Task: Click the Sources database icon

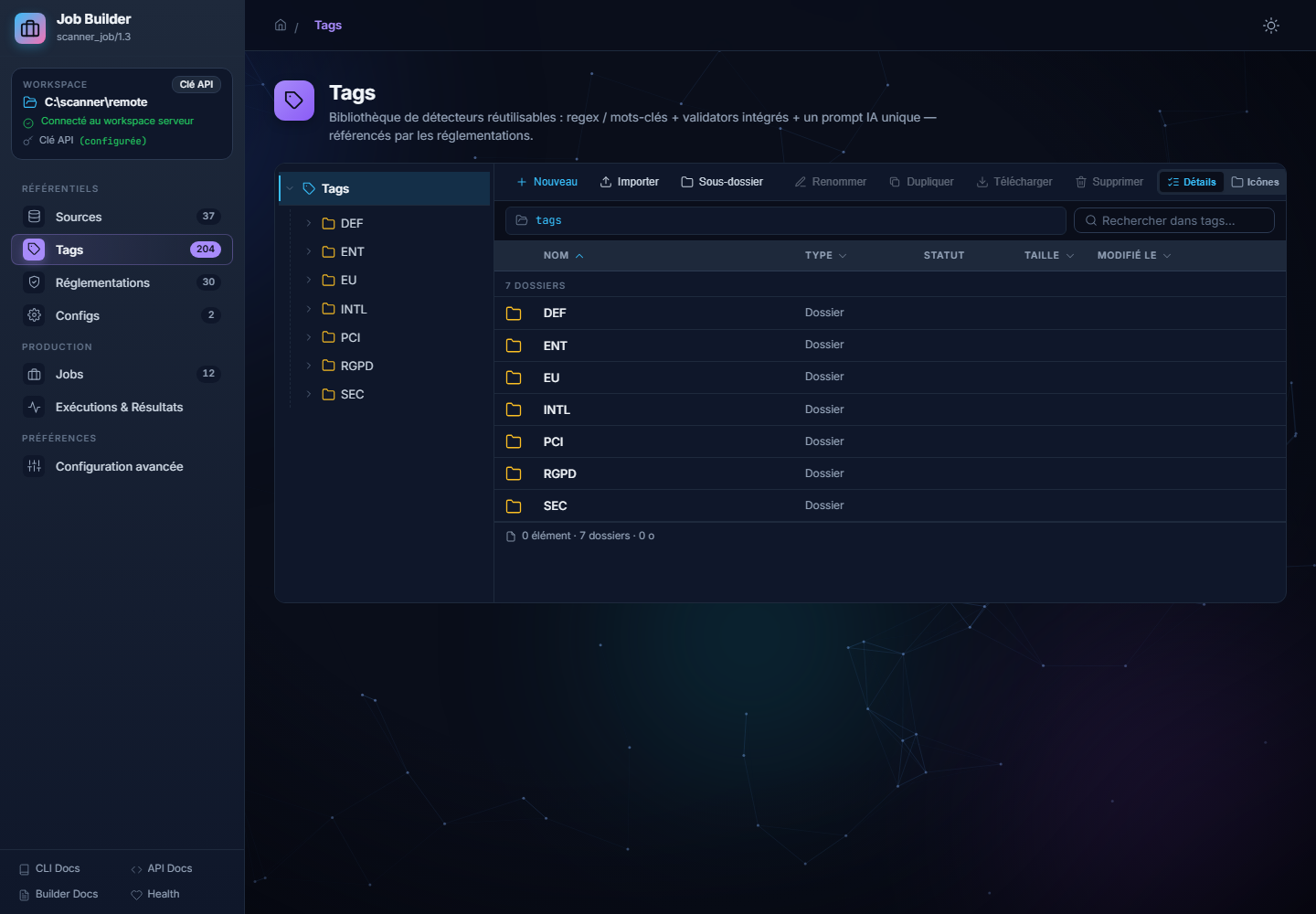Action: [34, 217]
